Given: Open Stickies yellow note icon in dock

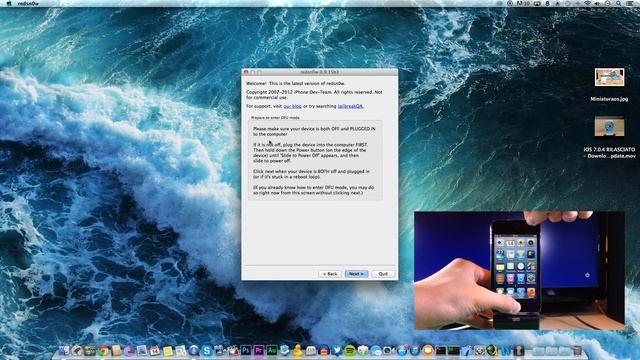Looking at the screenshot, I should pos(168,351).
